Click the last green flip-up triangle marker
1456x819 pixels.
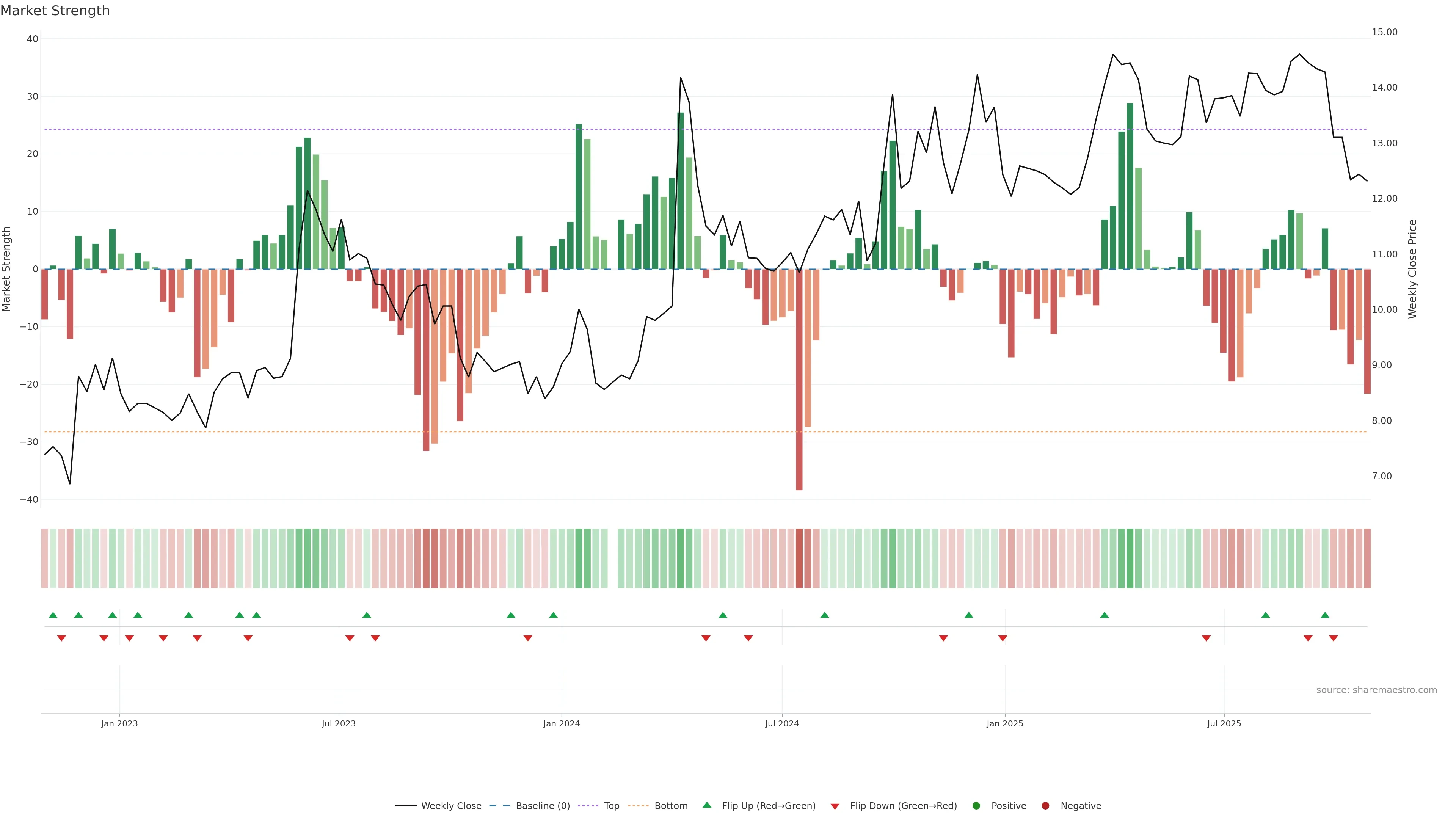click(1325, 615)
